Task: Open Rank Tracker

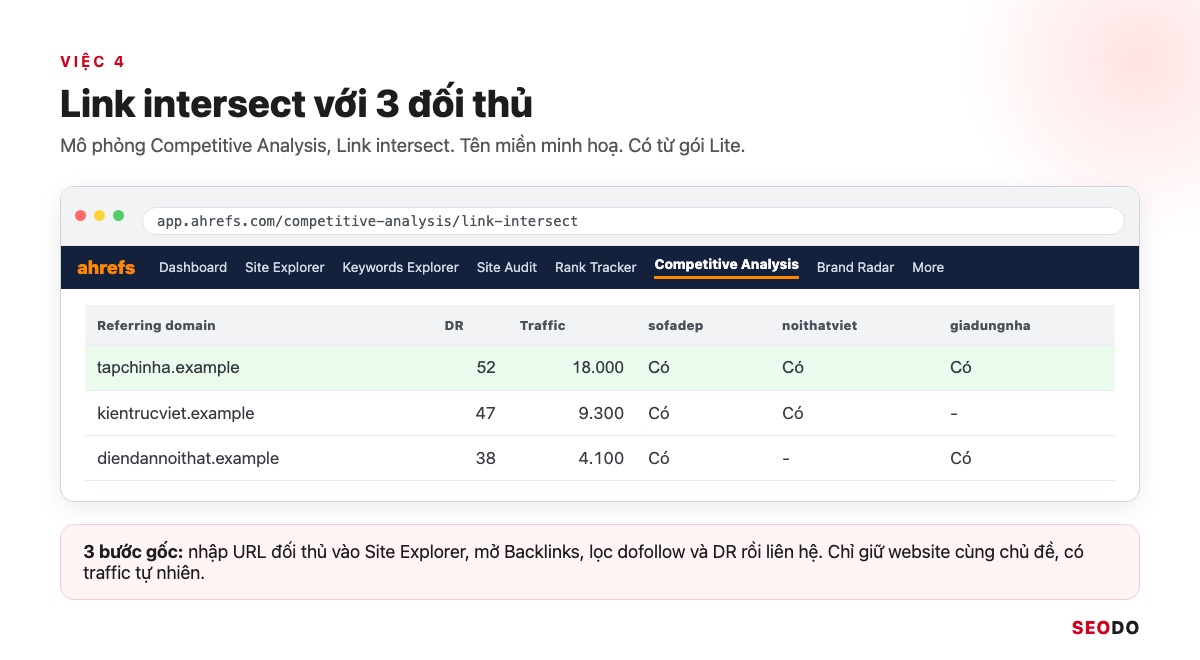Action: coord(596,267)
